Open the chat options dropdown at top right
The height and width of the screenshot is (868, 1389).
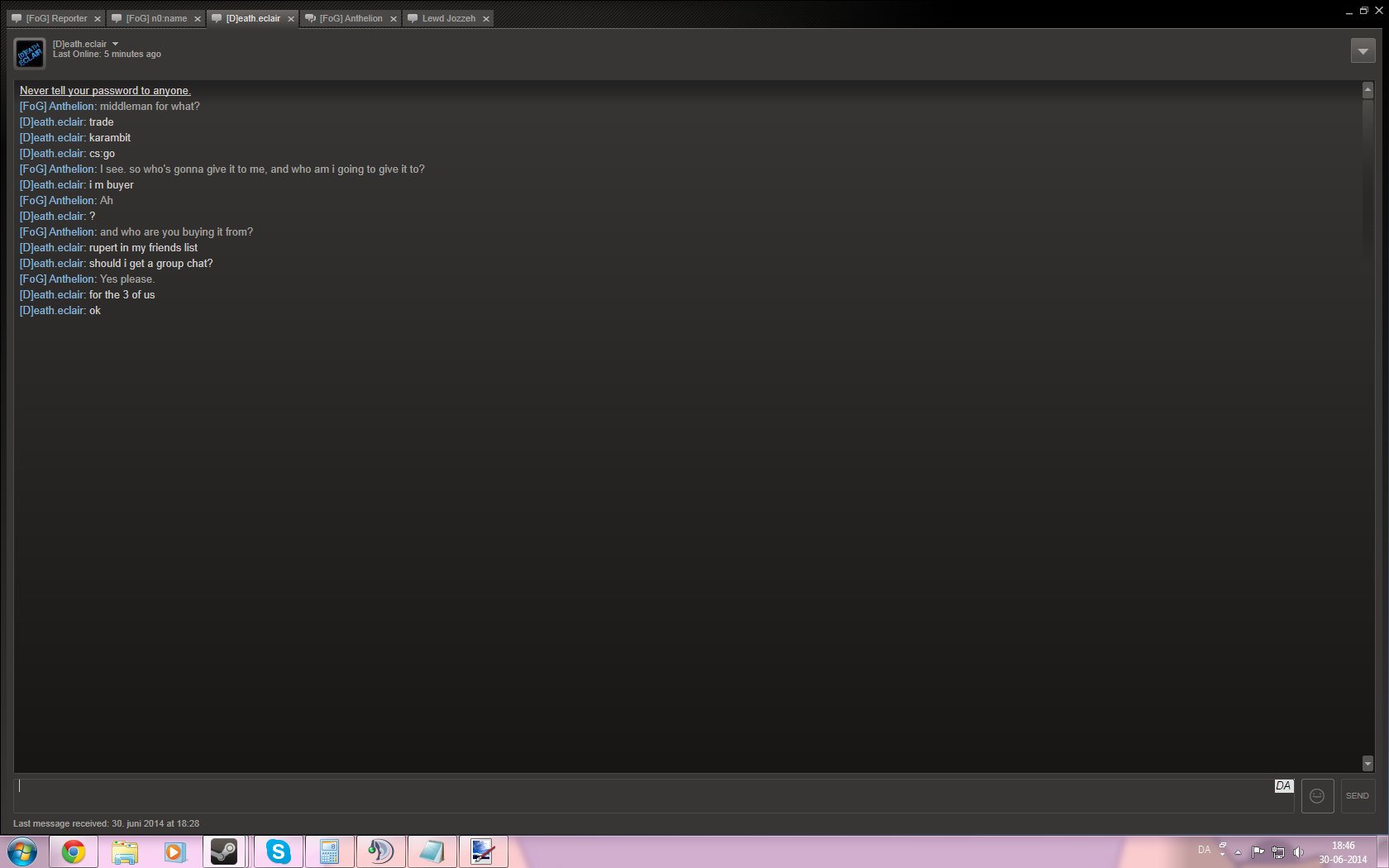1363,51
